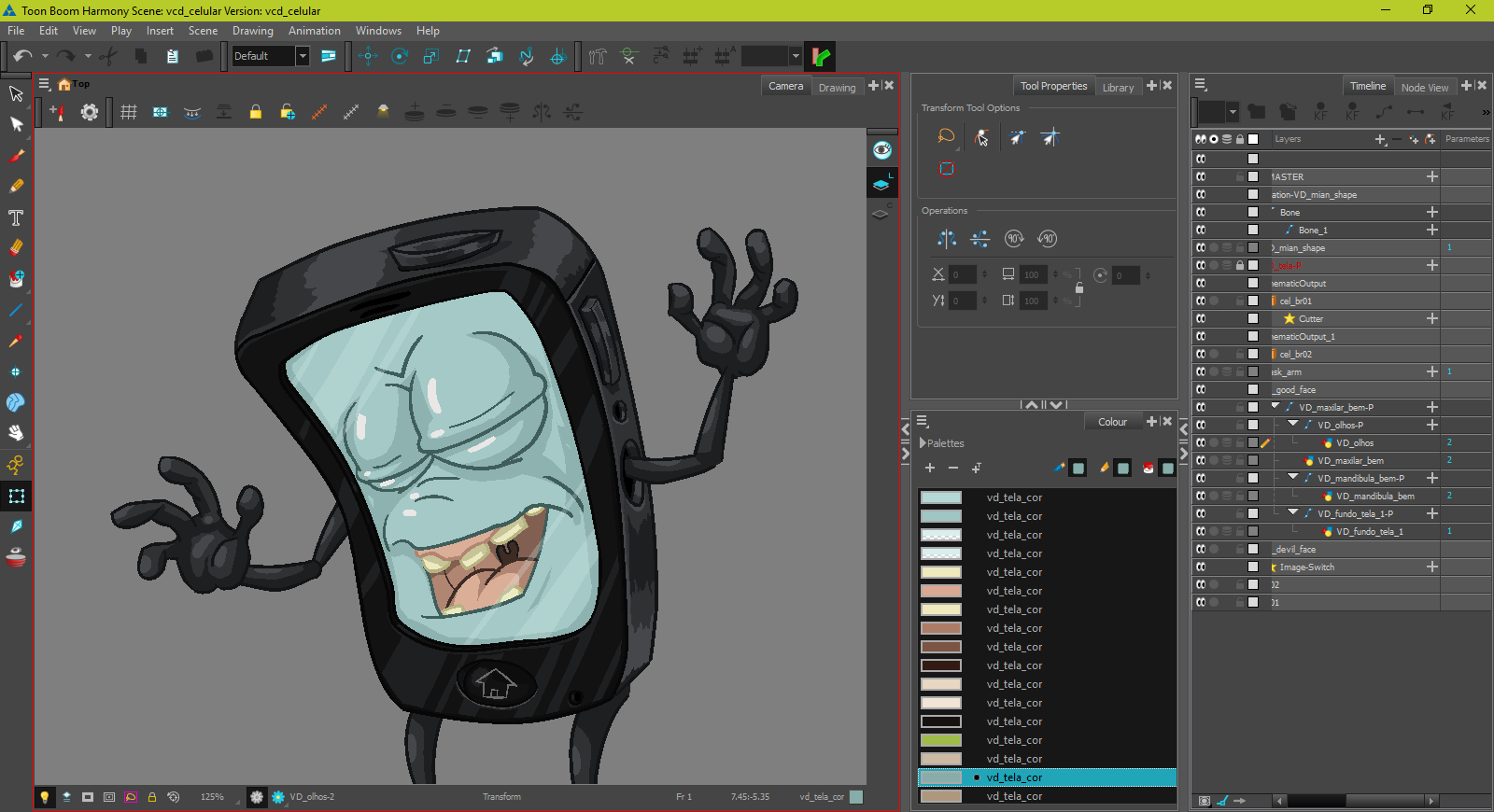Switch to the Node View tab
Viewport: 1494px width, 812px height.
pos(1424,88)
